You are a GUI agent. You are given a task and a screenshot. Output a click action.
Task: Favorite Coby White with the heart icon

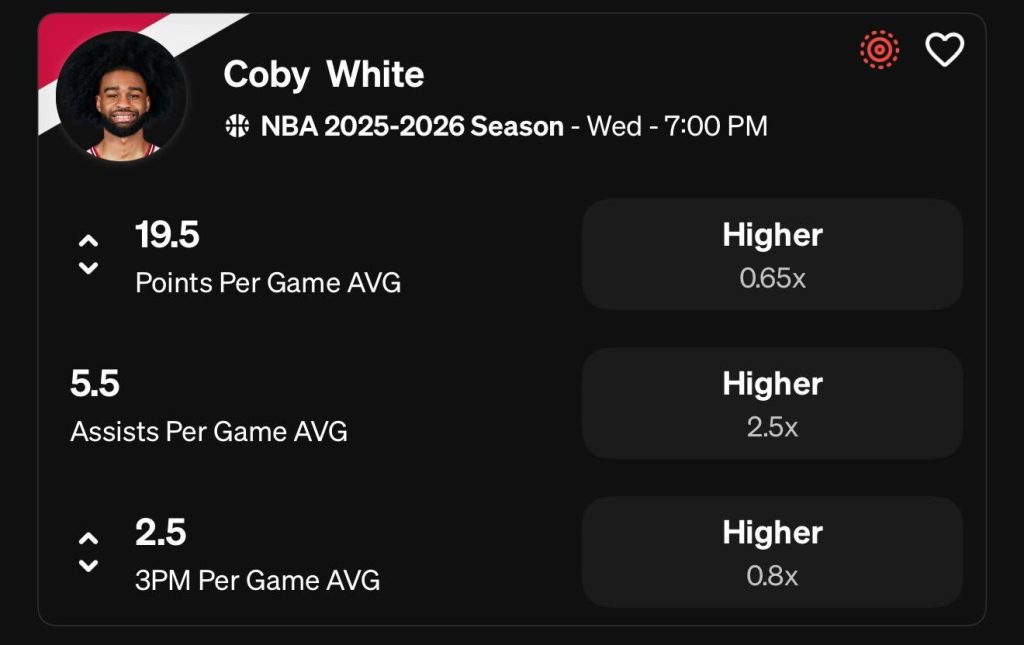944,49
